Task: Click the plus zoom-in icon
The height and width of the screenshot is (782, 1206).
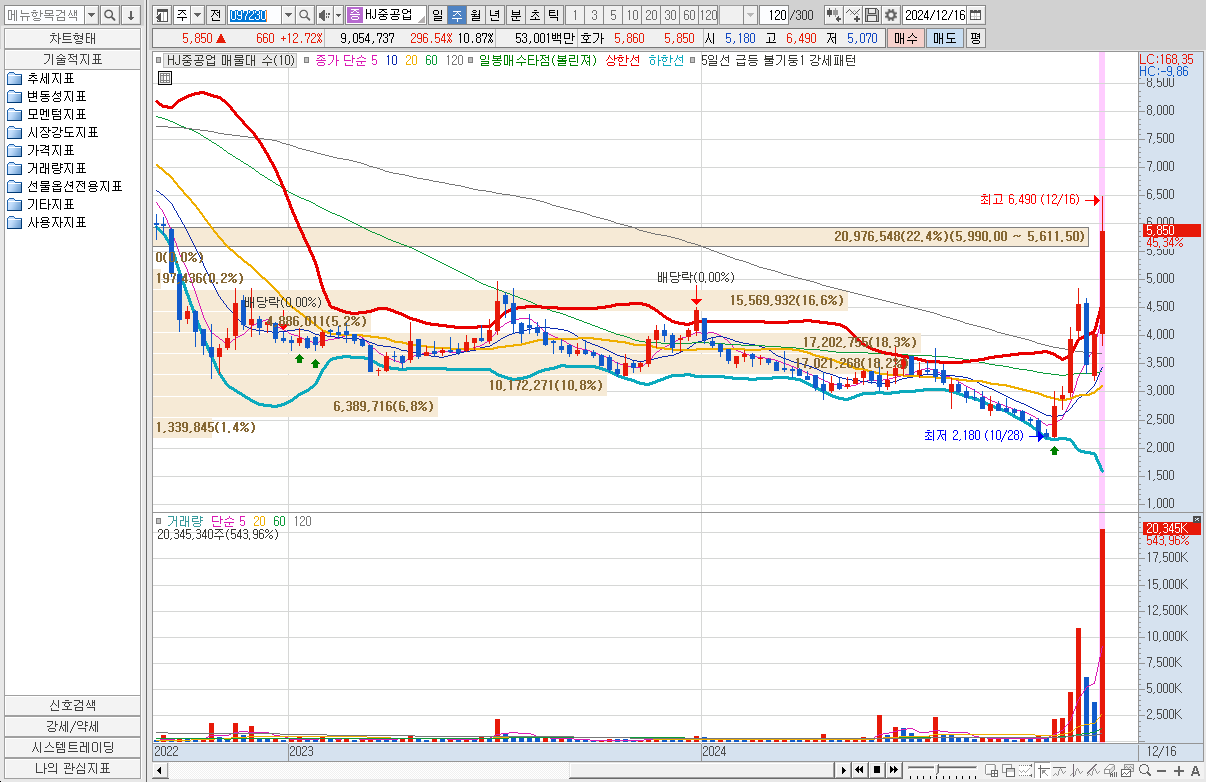Action: click(x=1179, y=771)
